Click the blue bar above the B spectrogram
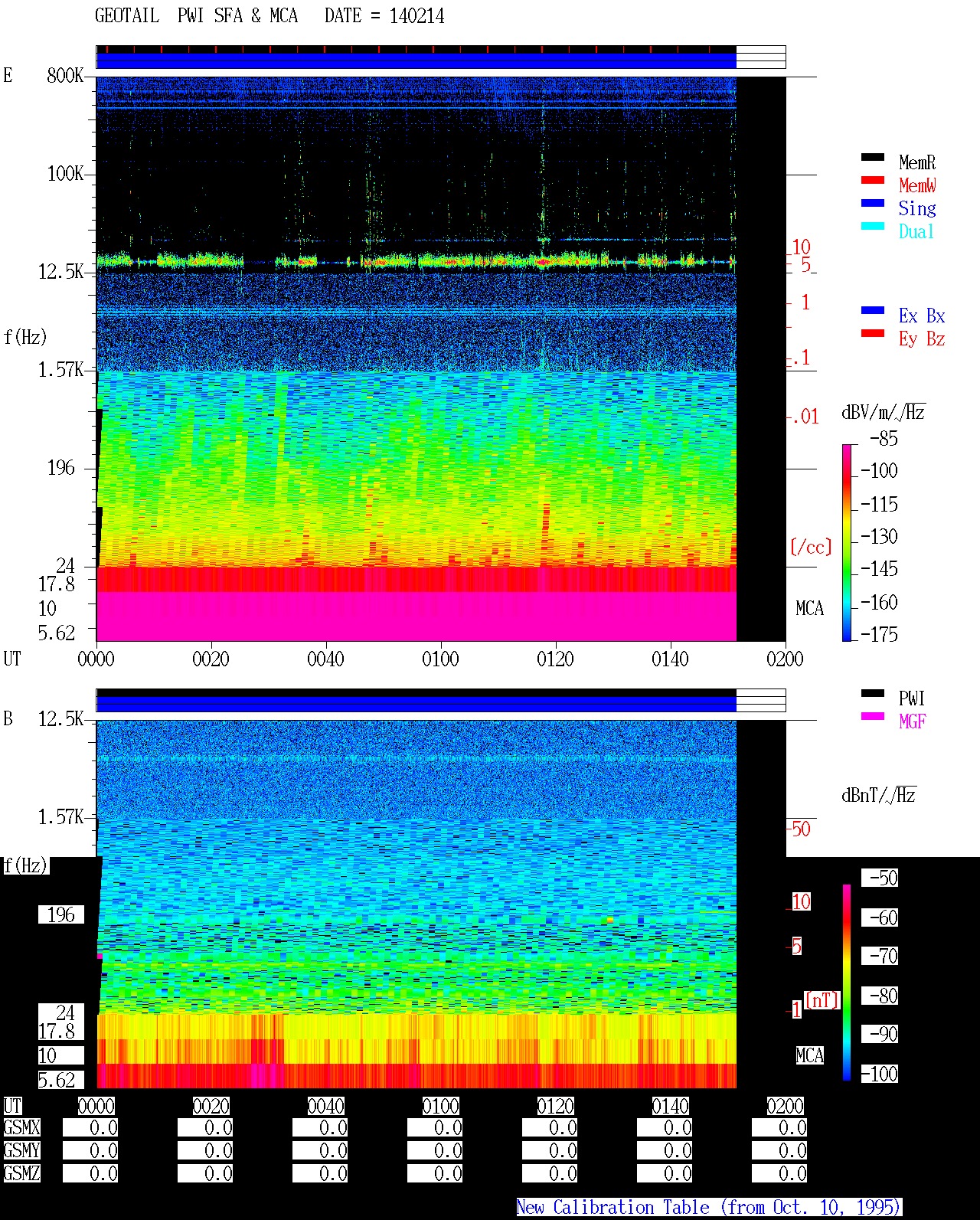Image resolution: width=980 pixels, height=1220 pixels. pyautogui.click(x=416, y=704)
